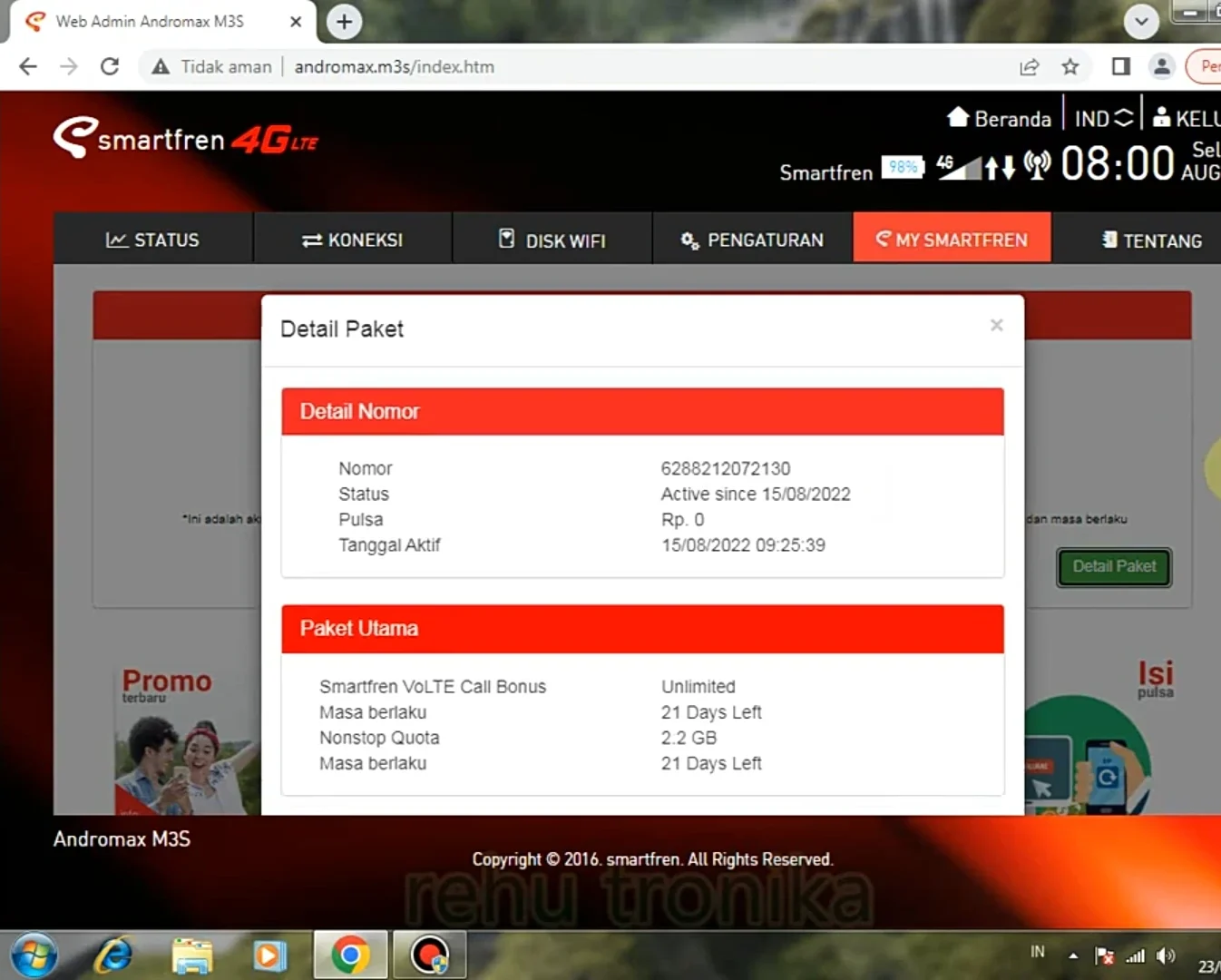Go to Beranda home link
Image resolution: width=1221 pixels, height=980 pixels.
999,118
